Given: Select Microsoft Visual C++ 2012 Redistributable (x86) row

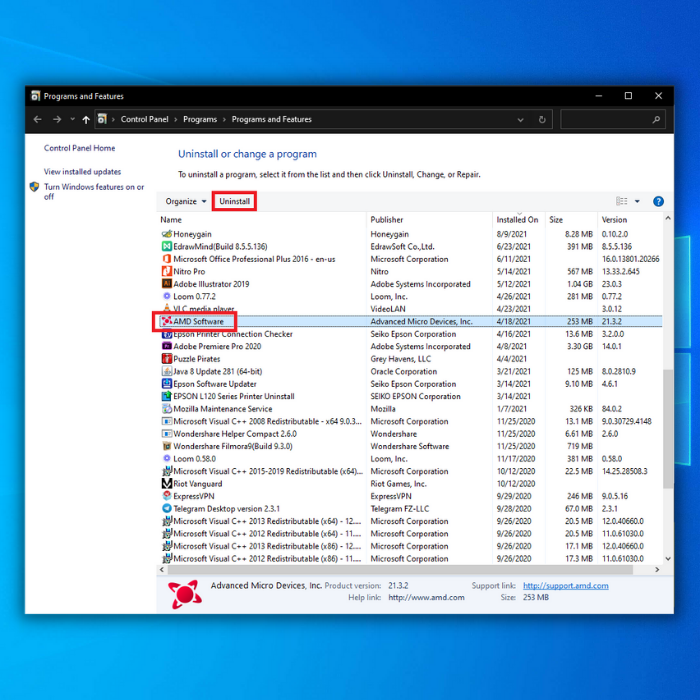Looking at the screenshot, I should click(410, 559).
